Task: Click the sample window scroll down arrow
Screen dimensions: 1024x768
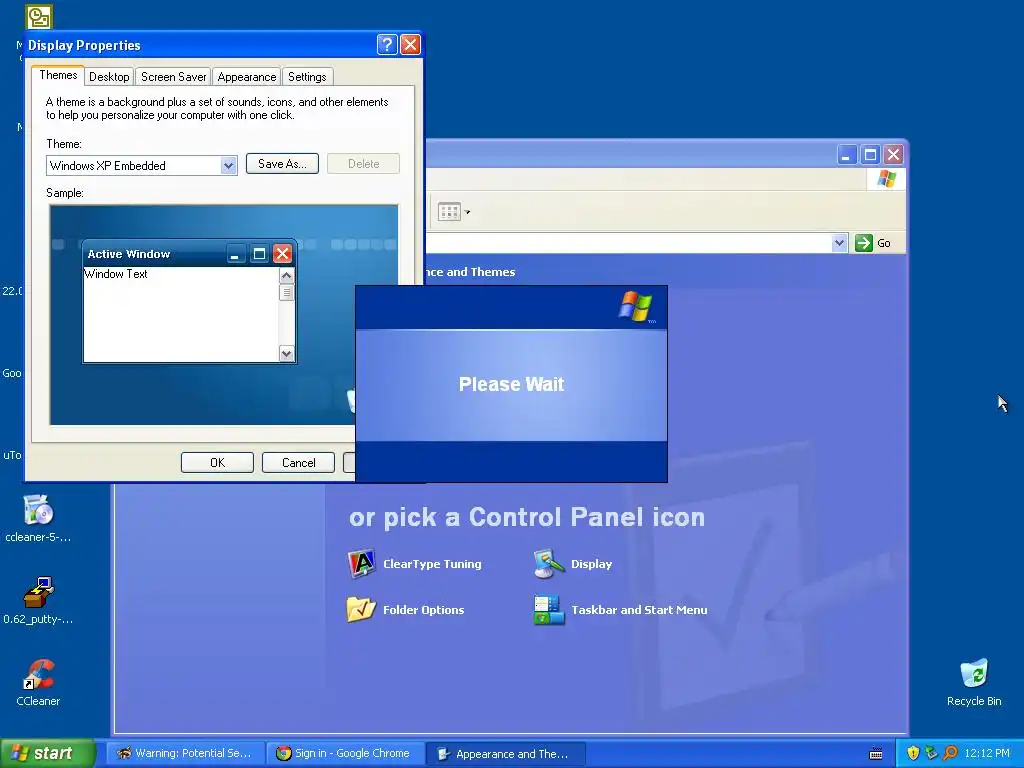Action: click(x=286, y=353)
